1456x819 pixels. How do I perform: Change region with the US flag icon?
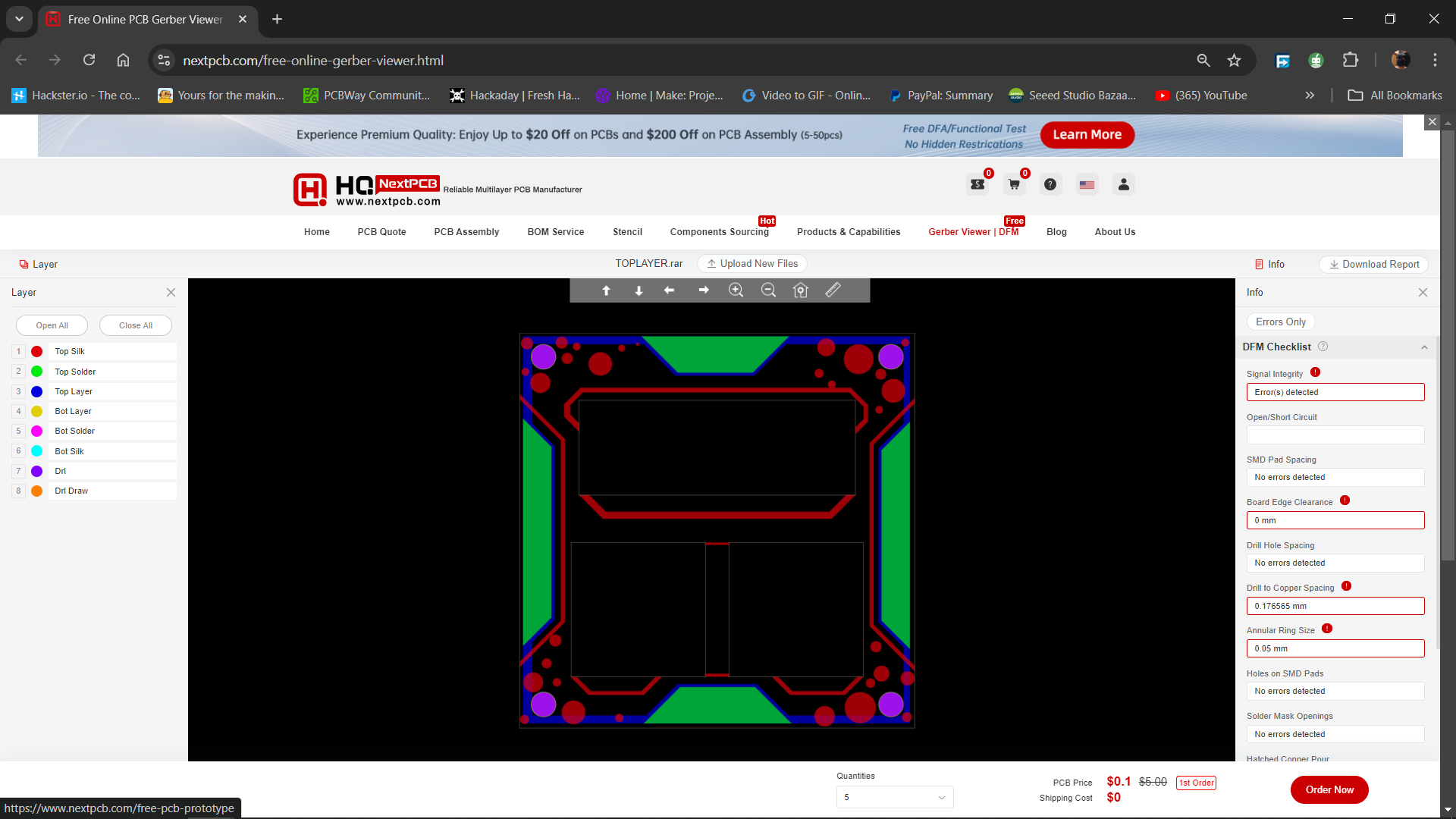coord(1087,184)
